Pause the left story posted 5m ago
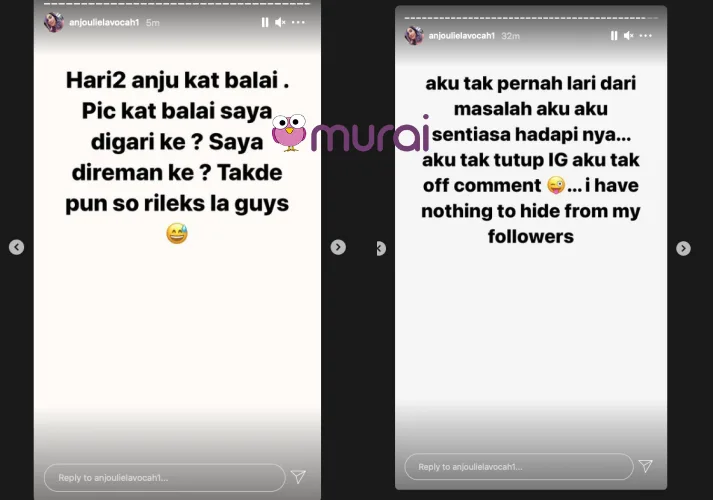 [x=265, y=22]
